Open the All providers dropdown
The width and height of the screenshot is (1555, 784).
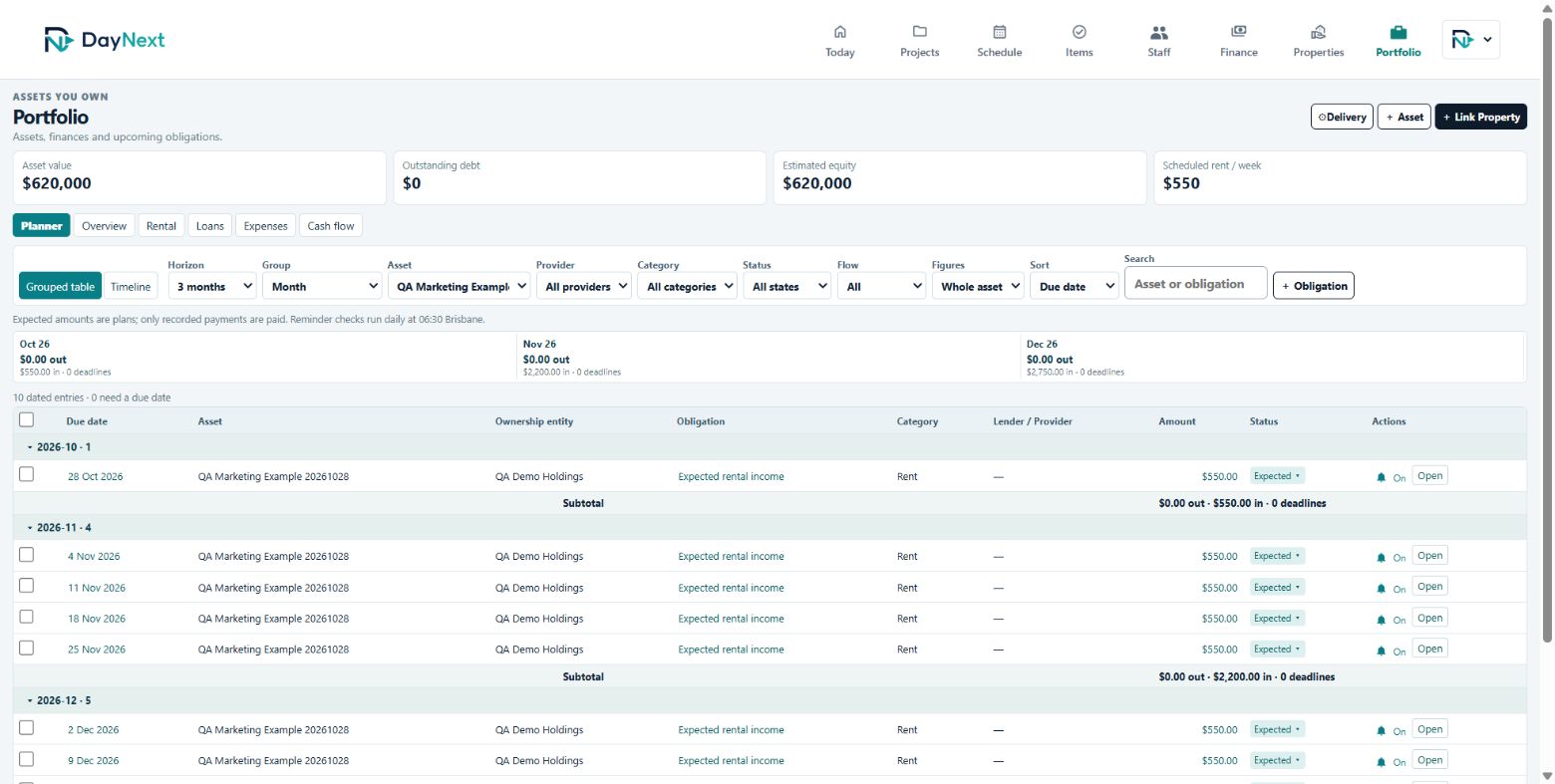tap(584, 286)
